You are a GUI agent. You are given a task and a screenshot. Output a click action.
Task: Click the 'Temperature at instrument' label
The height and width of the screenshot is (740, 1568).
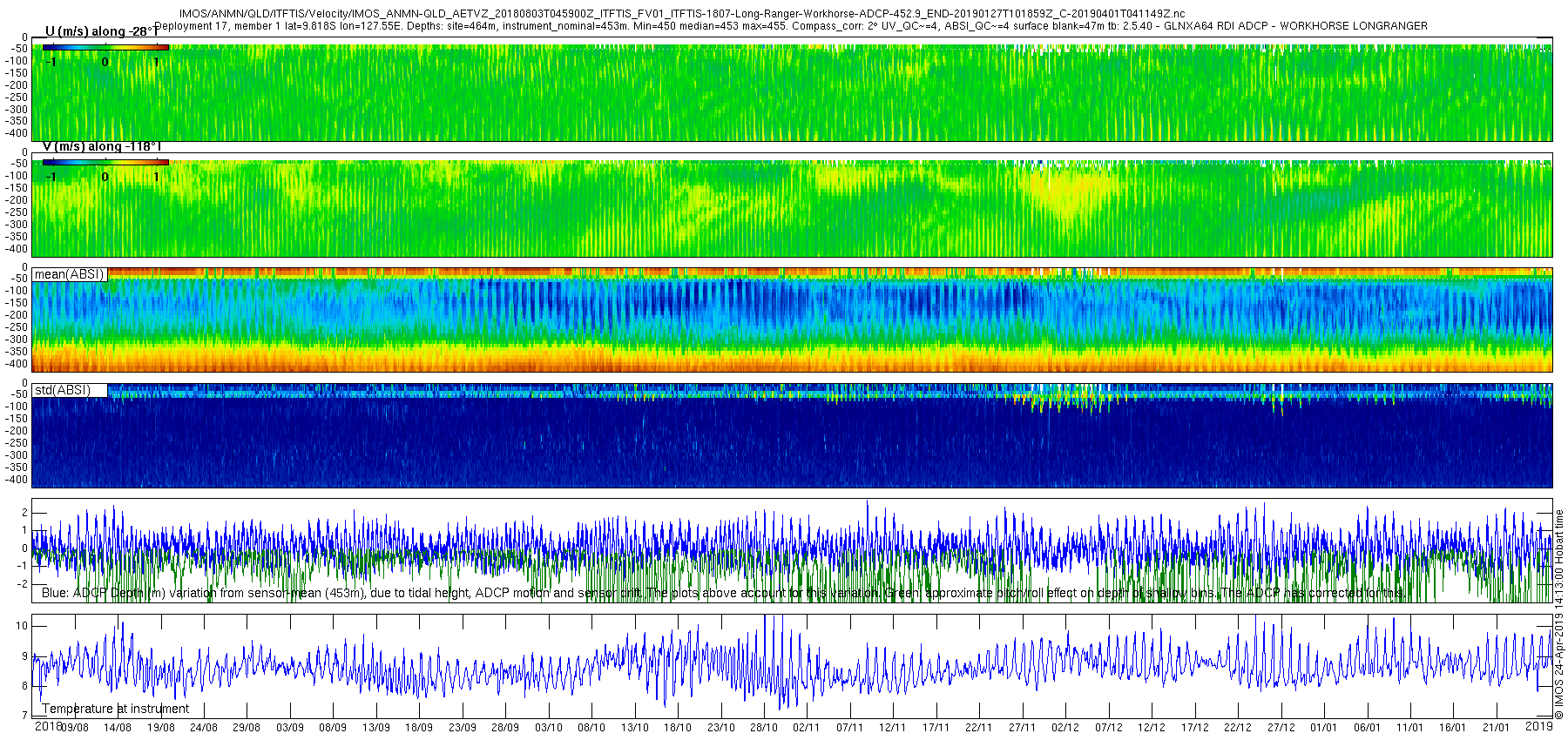coord(116,709)
